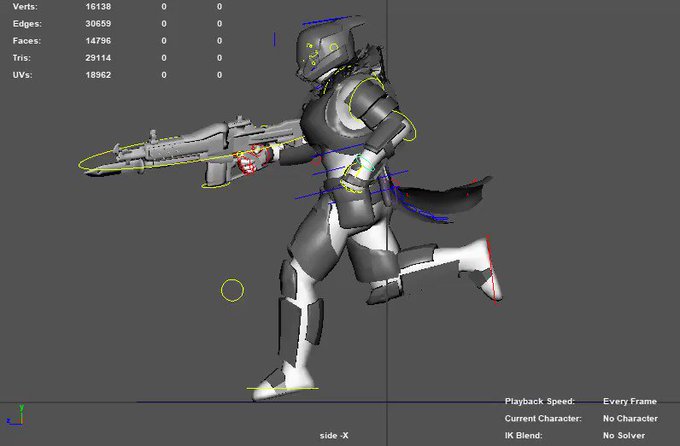Select the short blue vertical control line left of the helmet

274,39
